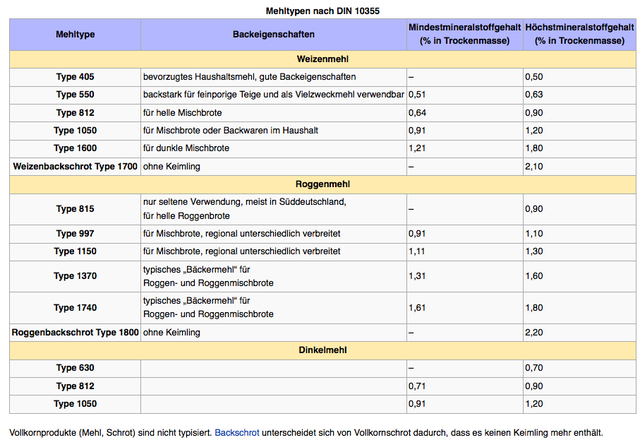Click the 'Mehltype' column header
640x440 pixels.
pyautogui.click(x=75, y=34)
